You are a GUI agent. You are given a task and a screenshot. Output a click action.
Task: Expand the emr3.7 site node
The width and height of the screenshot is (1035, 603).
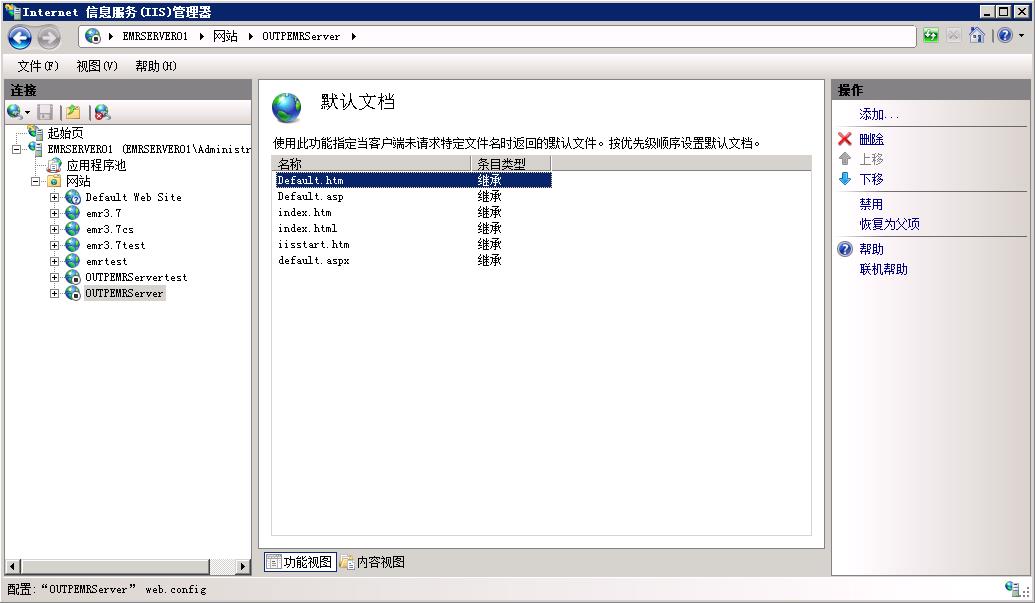(54, 213)
